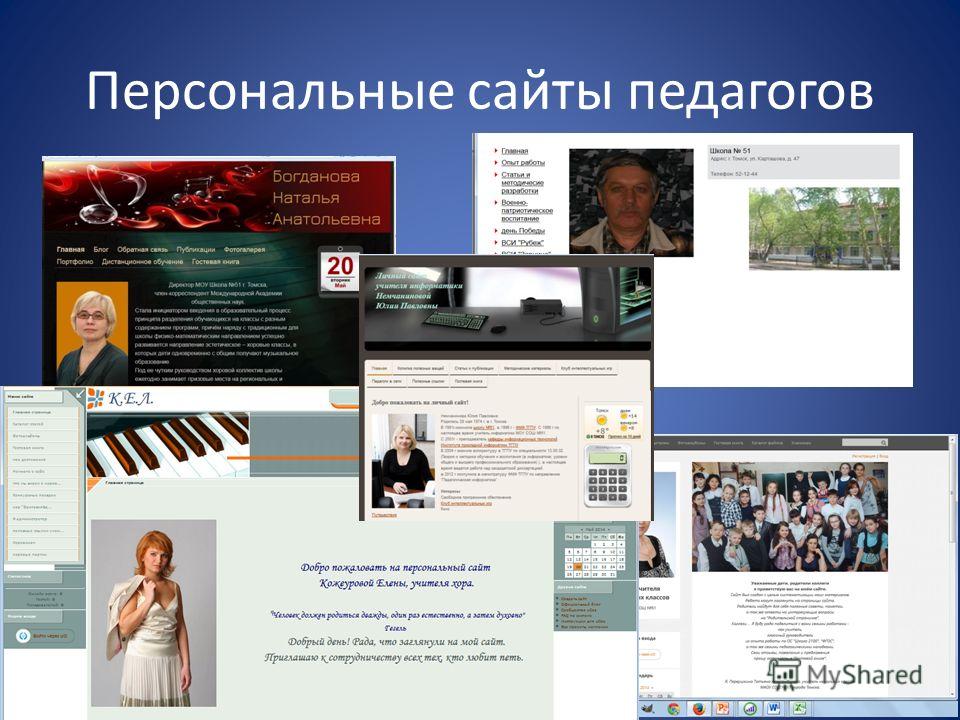Click the class group photo
Viewport: 960px width, 720px height.
pos(789,517)
